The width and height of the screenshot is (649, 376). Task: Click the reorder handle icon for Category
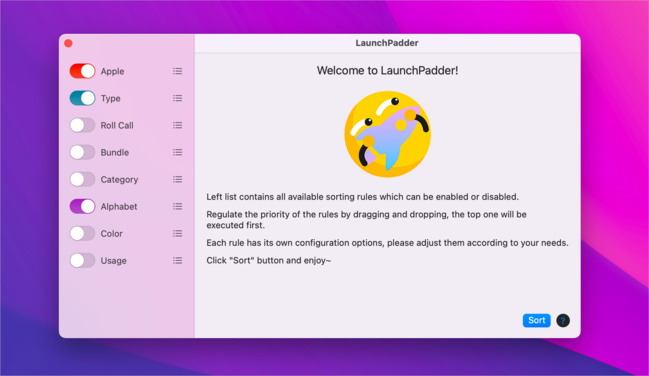tap(178, 179)
